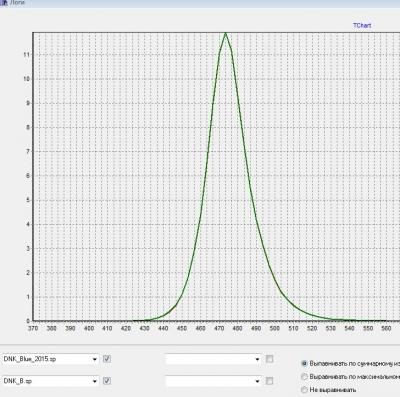Expand the DNK_Blue_2015.sp dropdown arrow
This screenshot has height=397, width=400.
coord(95,359)
